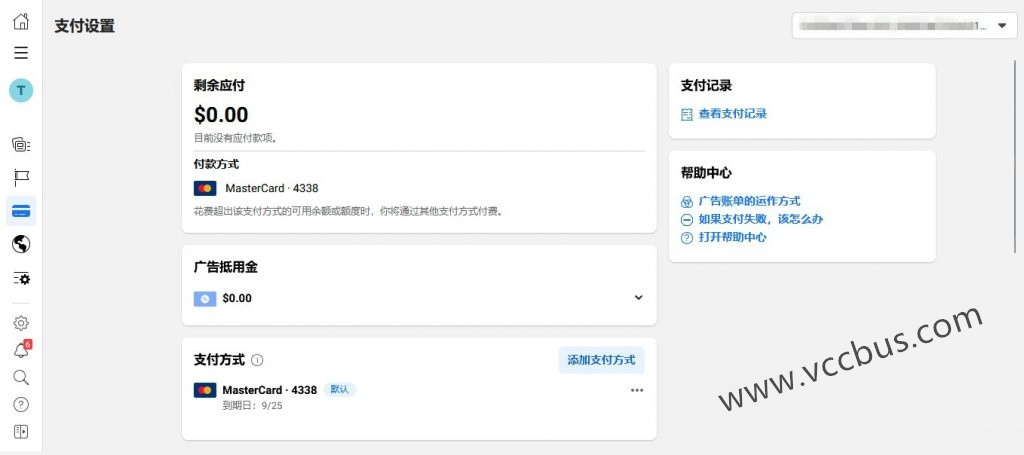1024x455 pixels.
Task: Open notifications bell with red badge
Action: click(21, 350)
